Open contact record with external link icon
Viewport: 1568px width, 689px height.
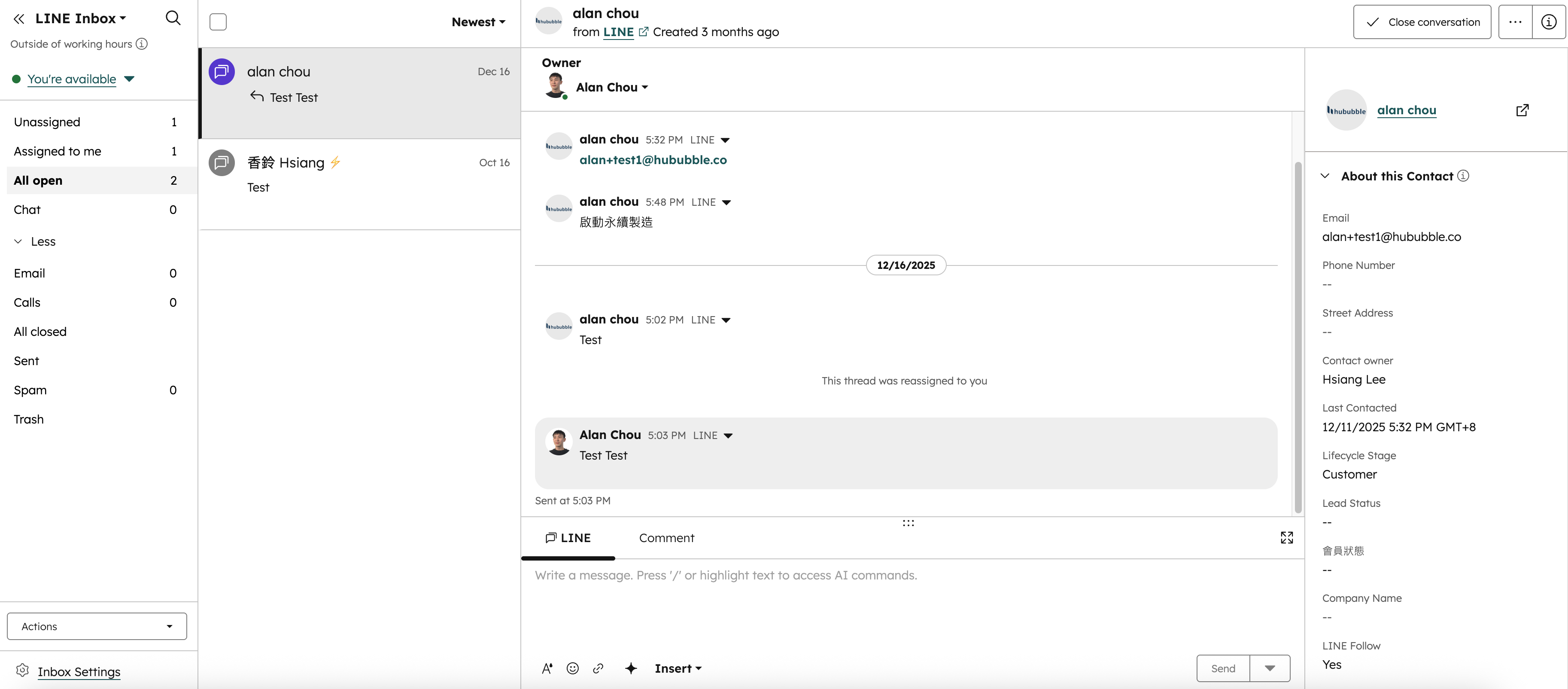1522,110
